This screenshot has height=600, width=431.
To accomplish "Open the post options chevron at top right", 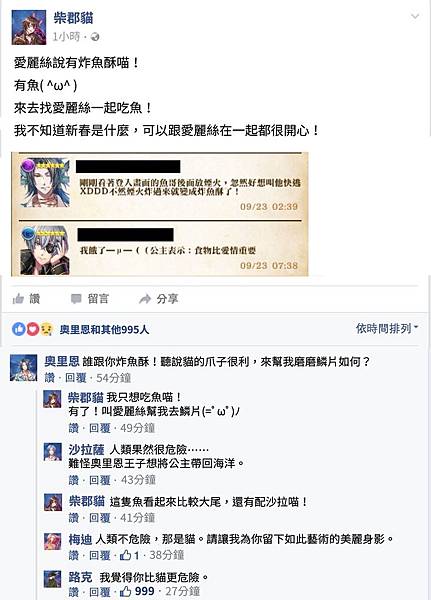I will point(415,16).
